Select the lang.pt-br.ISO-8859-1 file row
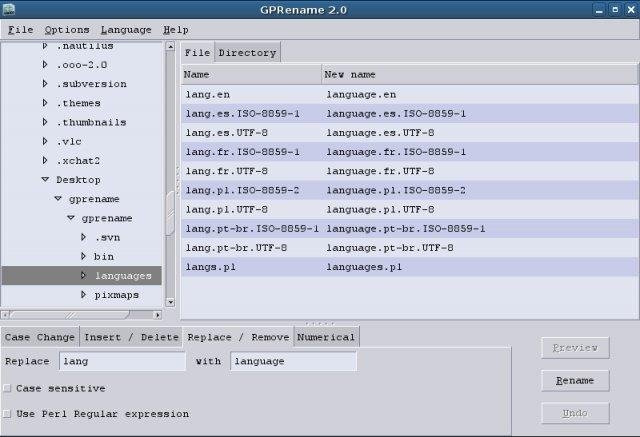The width and height of the screenshot is (640, 437). (409, 228)
